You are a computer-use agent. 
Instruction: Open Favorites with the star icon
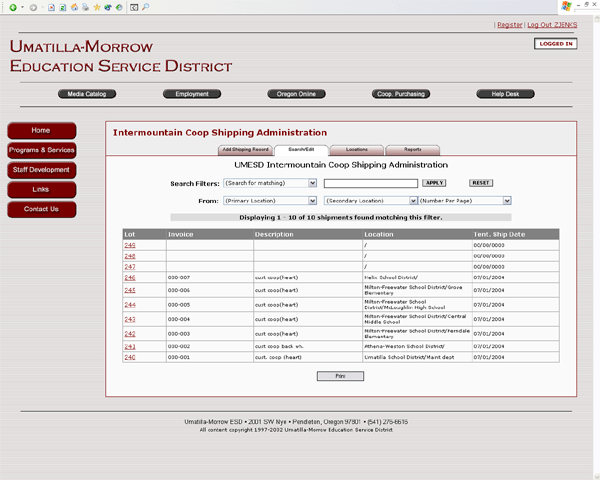[97, 7]
